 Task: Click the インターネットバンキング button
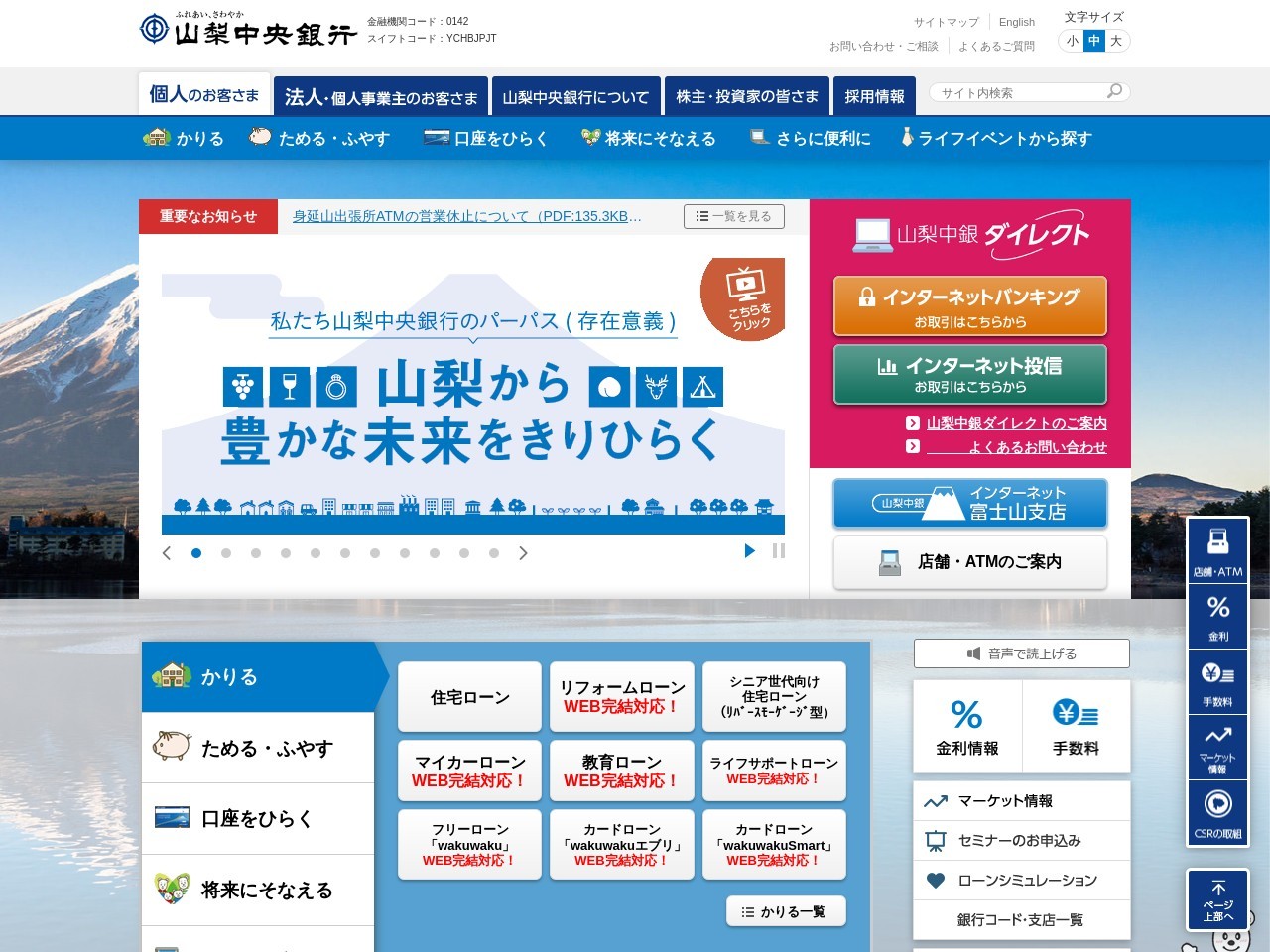(x=970, y=306)
